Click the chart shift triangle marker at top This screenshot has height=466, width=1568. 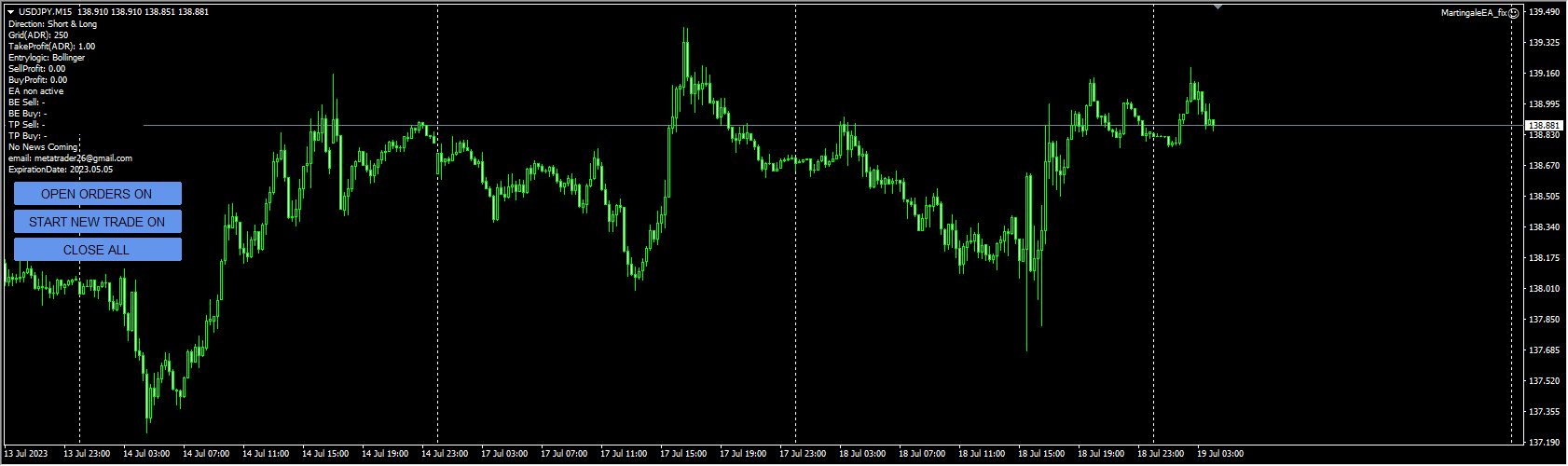pos(1217,7)
